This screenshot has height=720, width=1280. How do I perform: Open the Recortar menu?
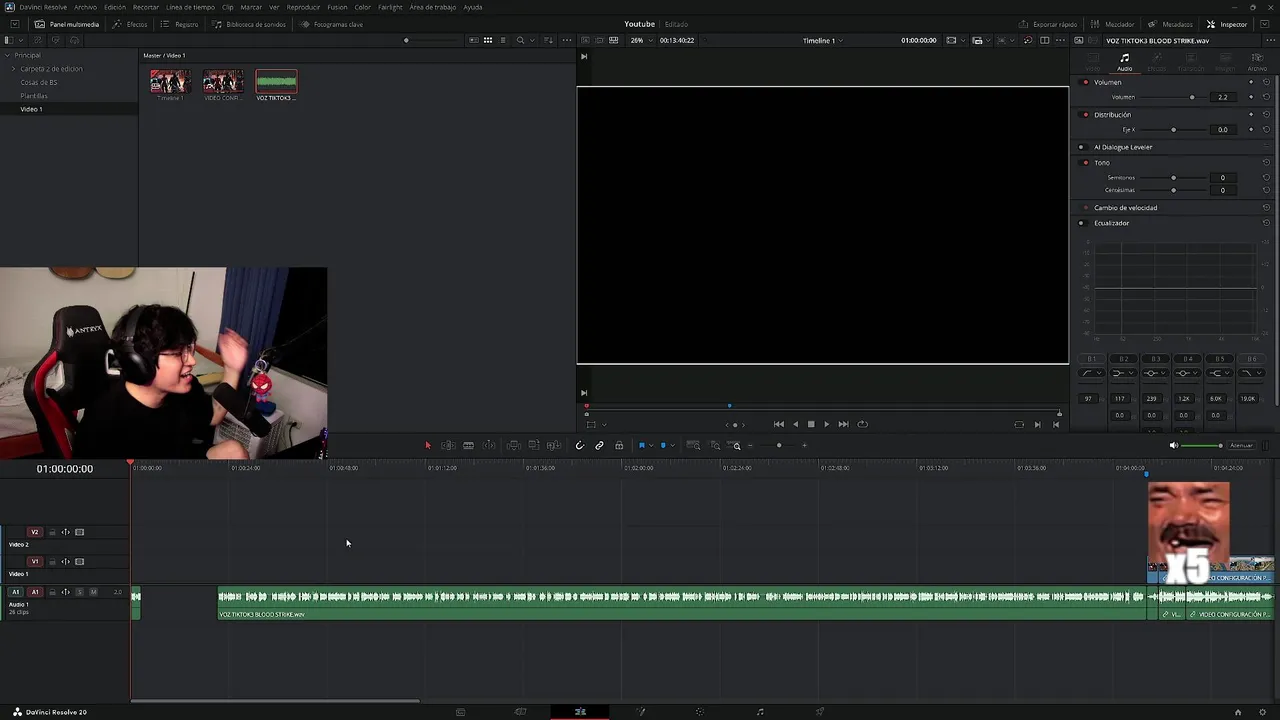146,7
